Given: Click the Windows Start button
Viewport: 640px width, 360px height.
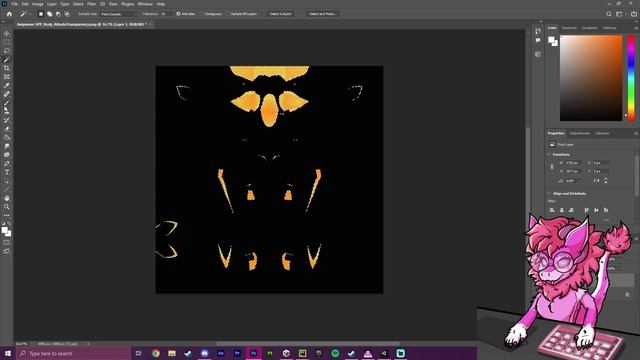Looking at the screenshot, I should (x=8, y=353).
